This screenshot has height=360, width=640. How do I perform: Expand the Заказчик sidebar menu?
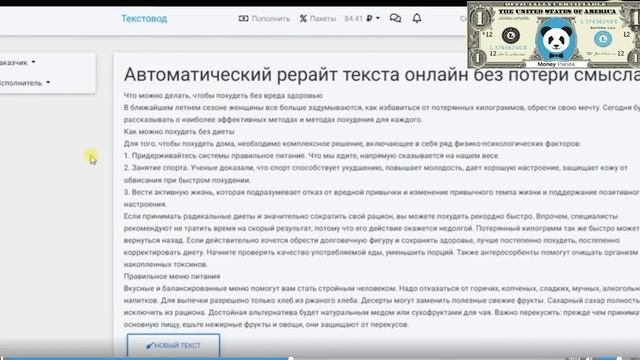[x=17, y=62]
